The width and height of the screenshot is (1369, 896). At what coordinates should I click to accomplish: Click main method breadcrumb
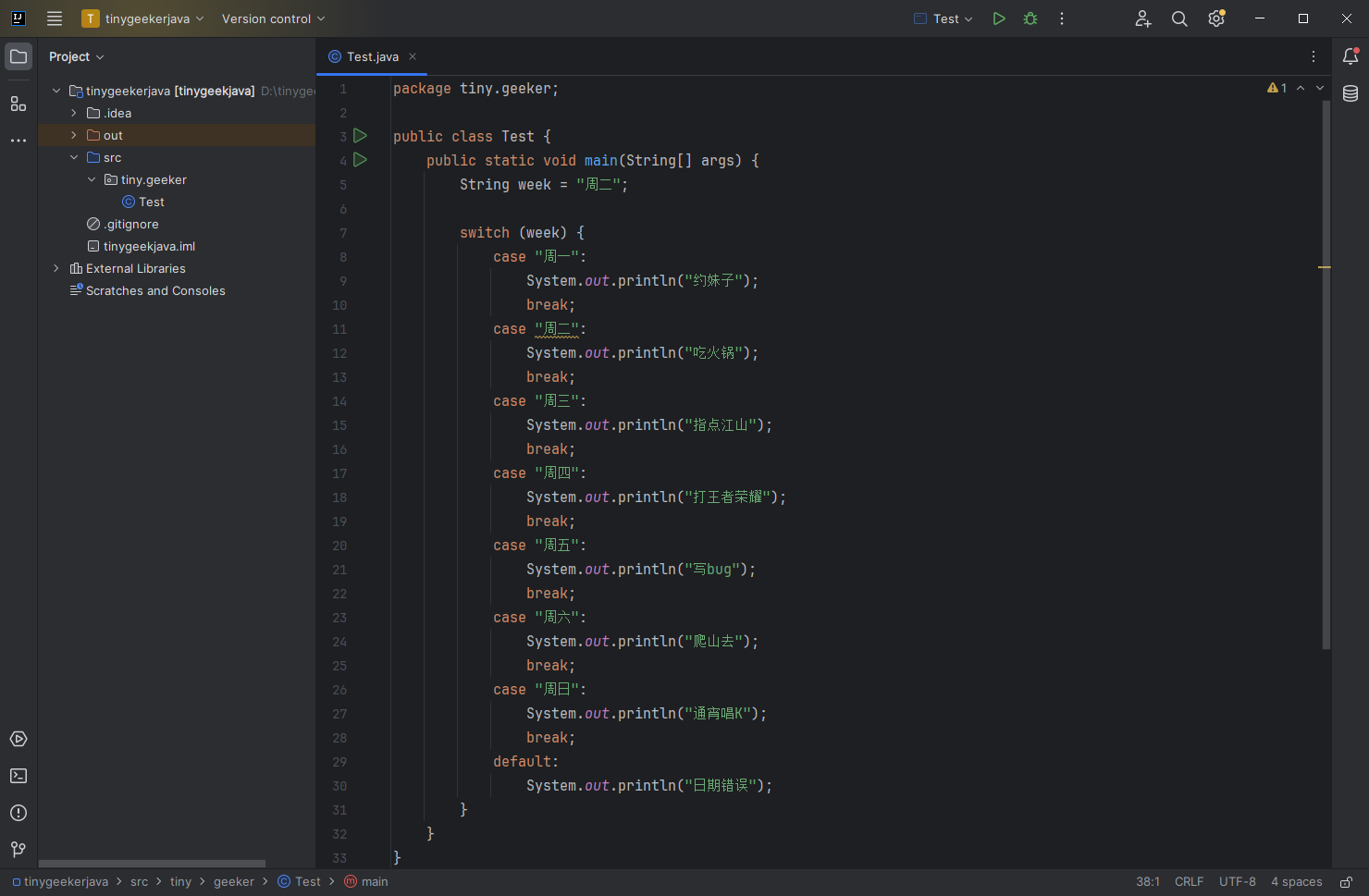coord(366,882)
